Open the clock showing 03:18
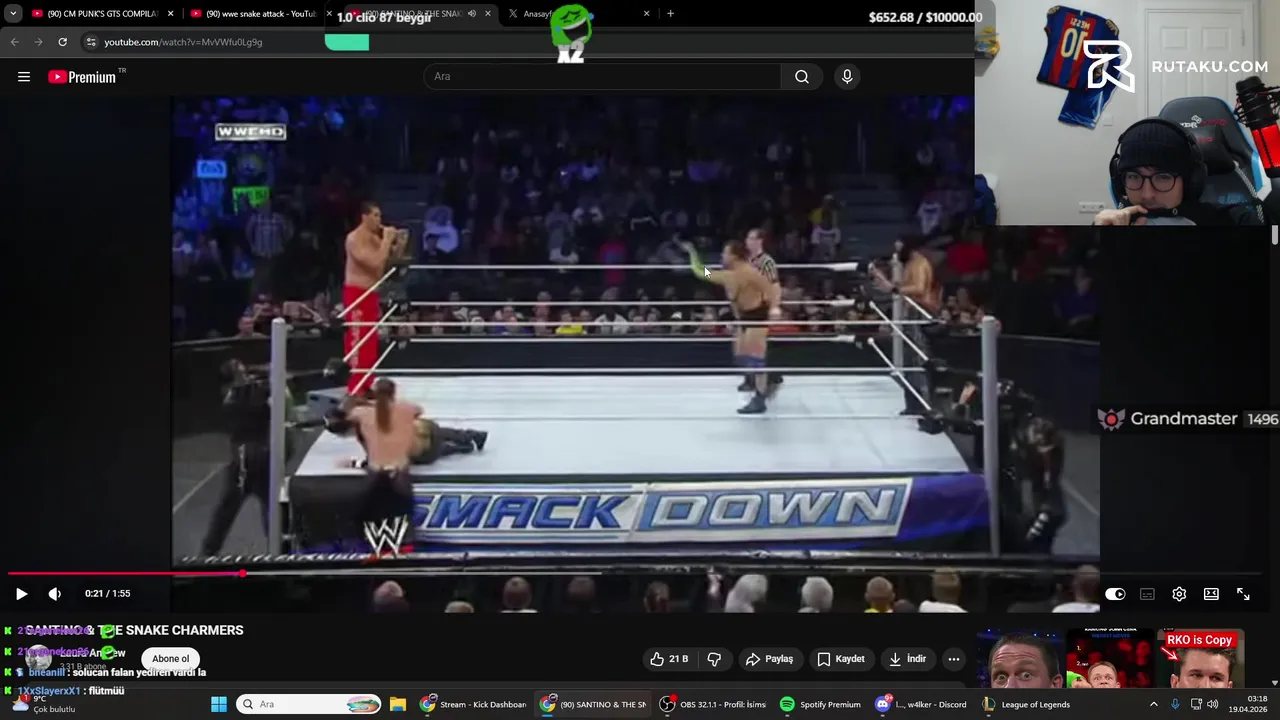The height and width of the screenshot is (720, 1280). coord(1248,704)
